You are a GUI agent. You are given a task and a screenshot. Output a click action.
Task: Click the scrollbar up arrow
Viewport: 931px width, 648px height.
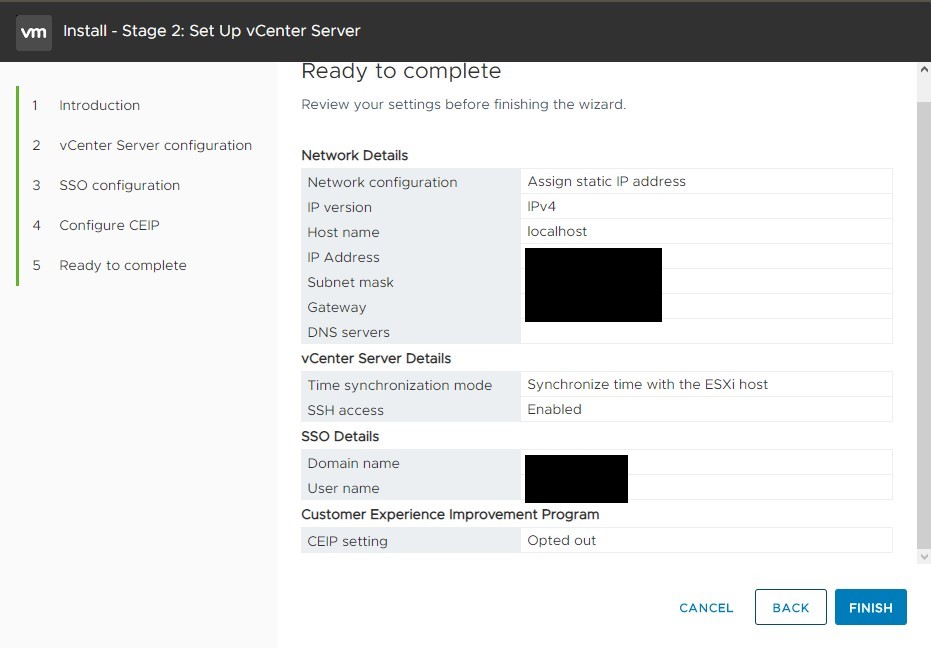924,70
